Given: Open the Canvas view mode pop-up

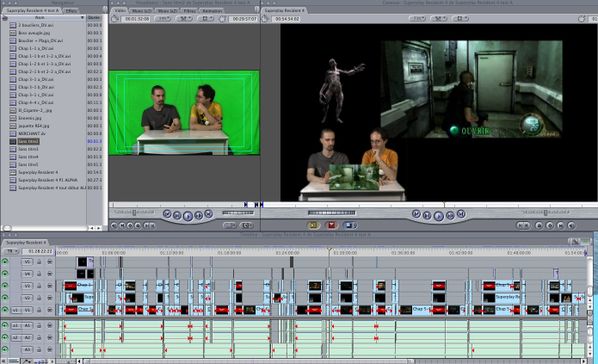Looking at the screenshot, I should point(460,18).
